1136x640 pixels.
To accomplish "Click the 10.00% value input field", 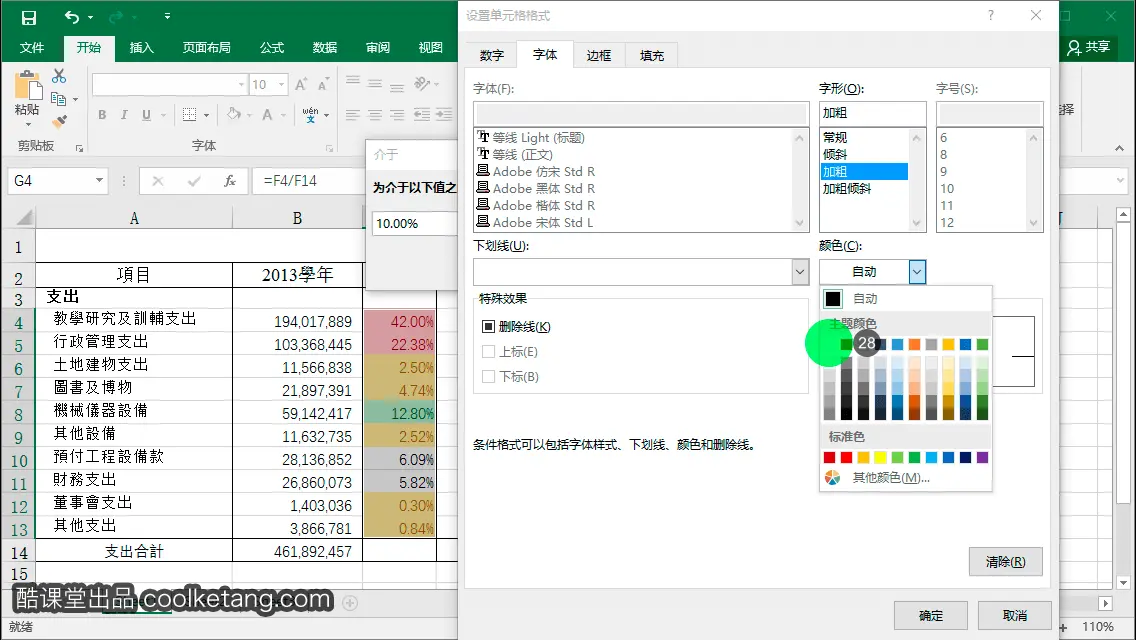I will (x=414, y=223).
